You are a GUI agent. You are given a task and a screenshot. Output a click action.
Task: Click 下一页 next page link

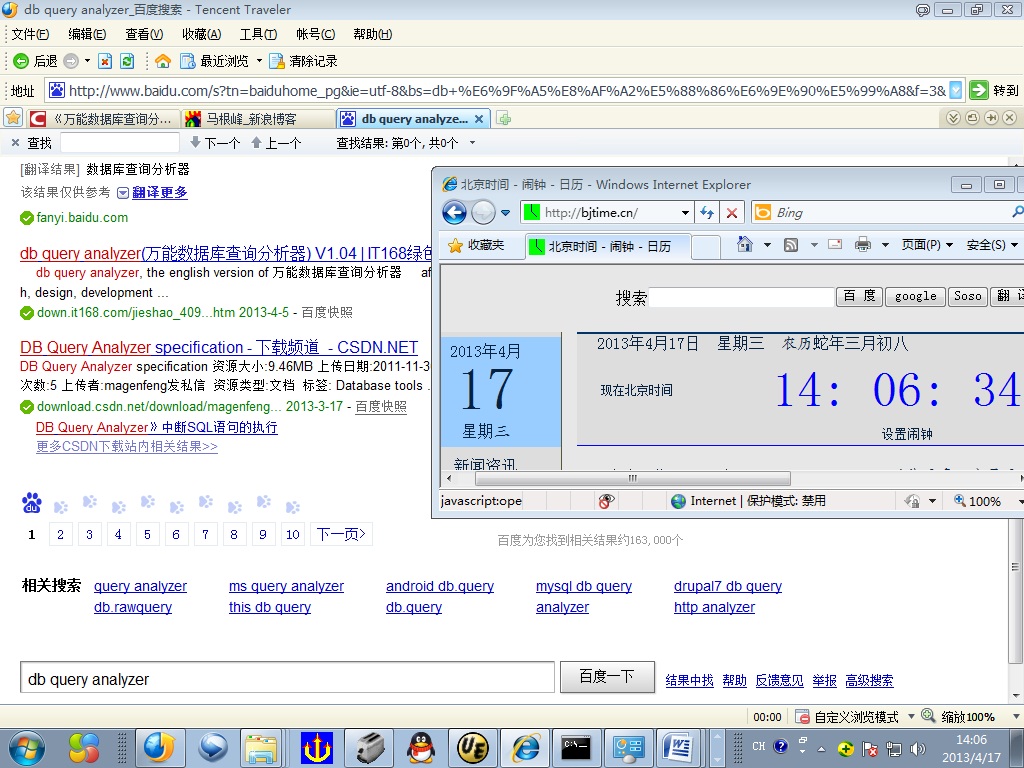pyautogui.click(x=341, y=534)
